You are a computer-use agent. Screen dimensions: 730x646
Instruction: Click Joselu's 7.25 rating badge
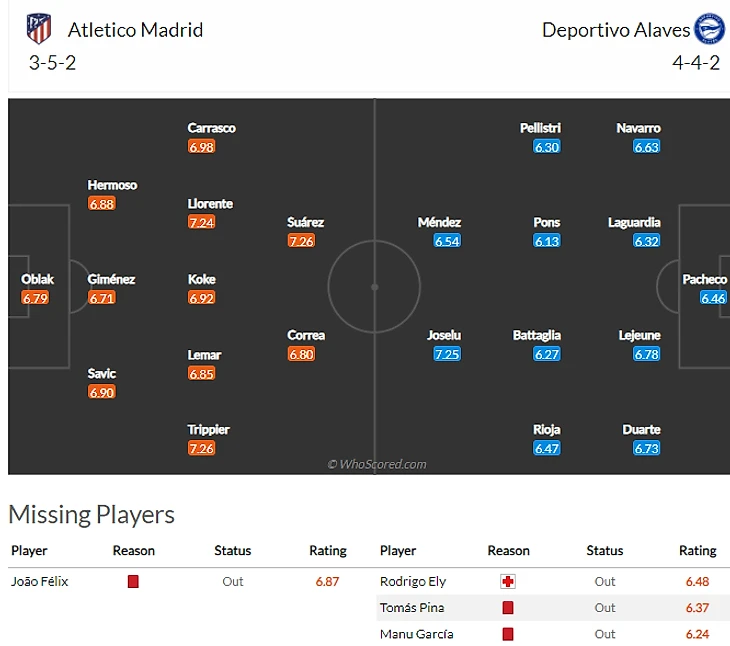[x=447, y=354]
